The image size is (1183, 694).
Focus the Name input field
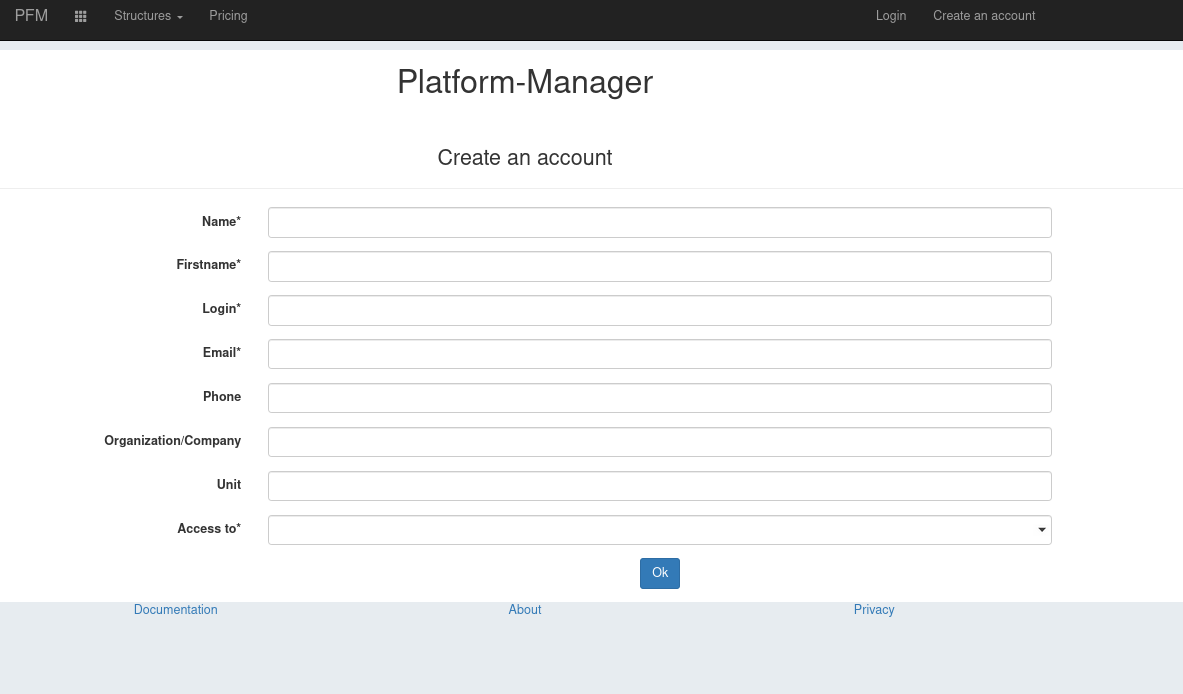(x=659, y=223)
